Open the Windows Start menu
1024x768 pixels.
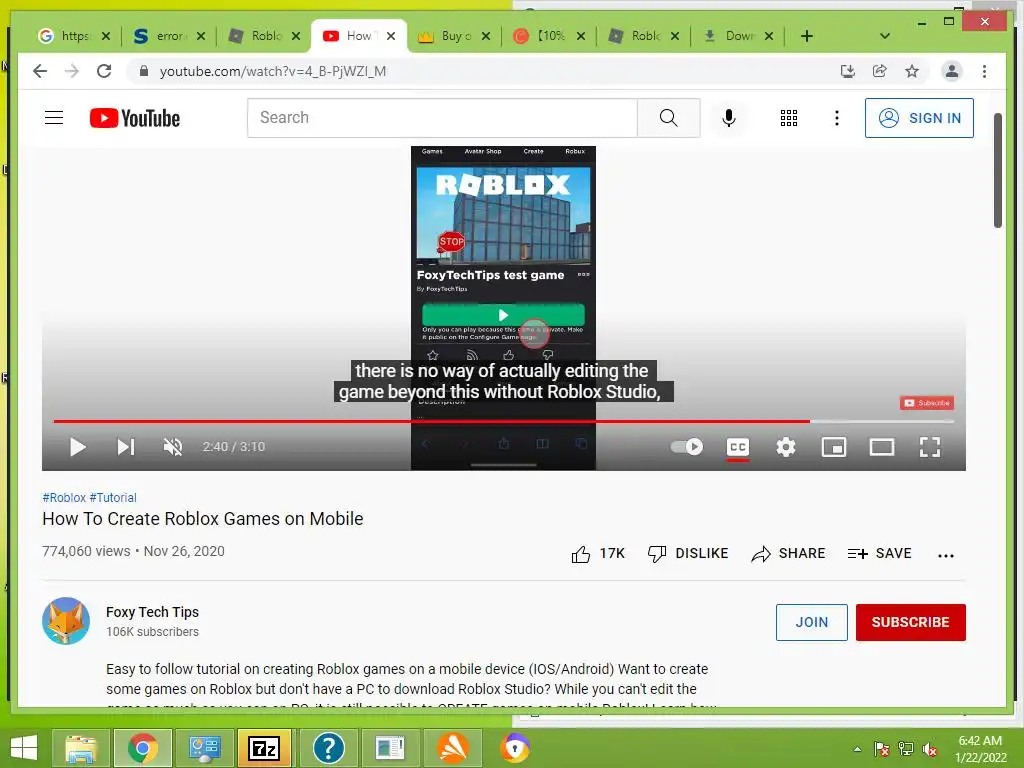24,748
